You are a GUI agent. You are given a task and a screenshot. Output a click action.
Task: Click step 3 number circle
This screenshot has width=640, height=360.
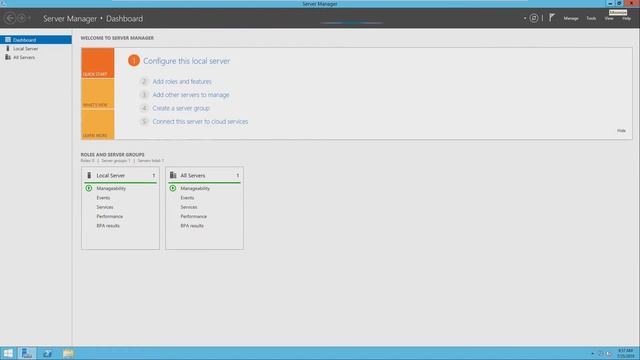[x=144, y=95]
